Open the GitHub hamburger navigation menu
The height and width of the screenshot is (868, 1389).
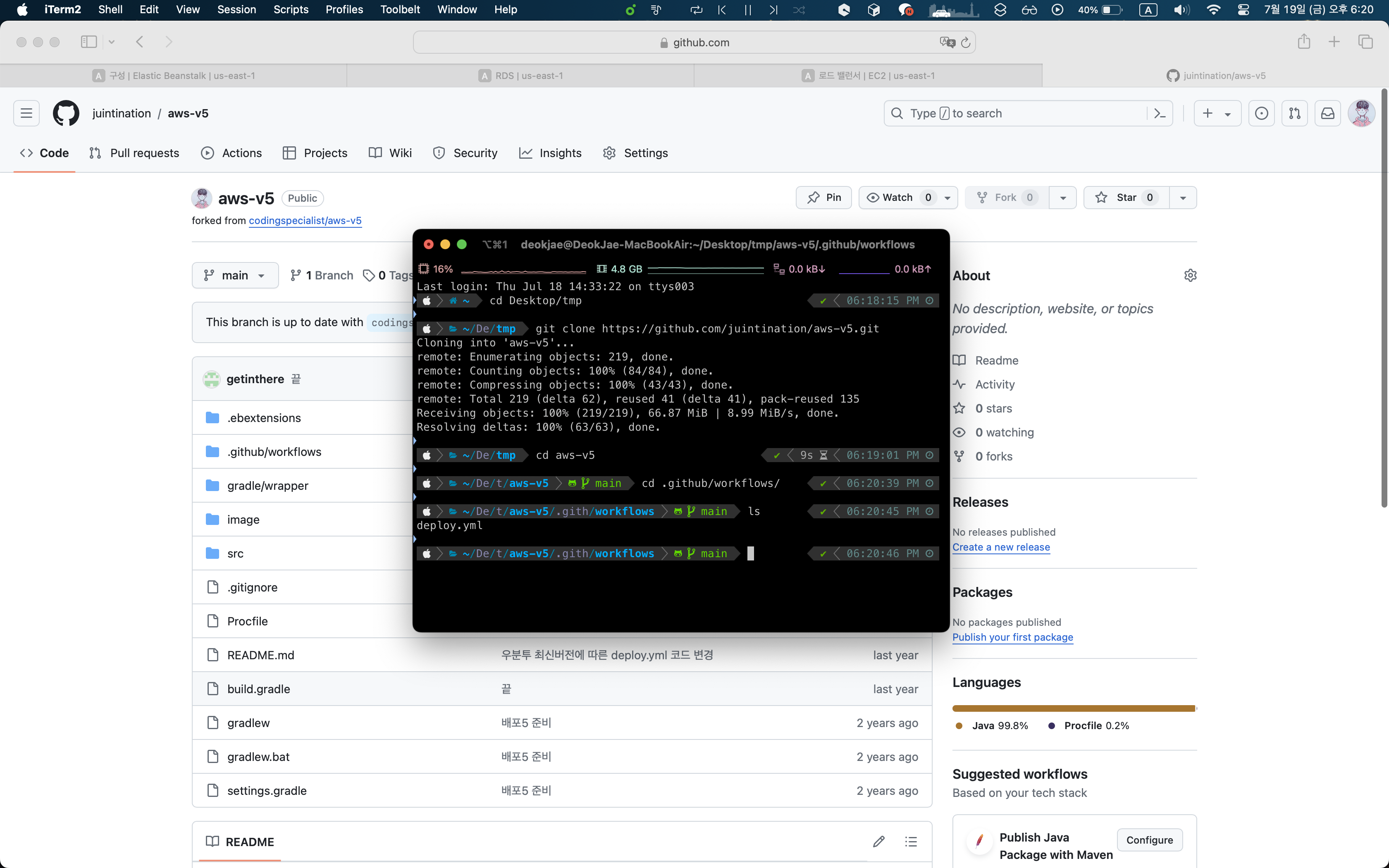point(26,113)
